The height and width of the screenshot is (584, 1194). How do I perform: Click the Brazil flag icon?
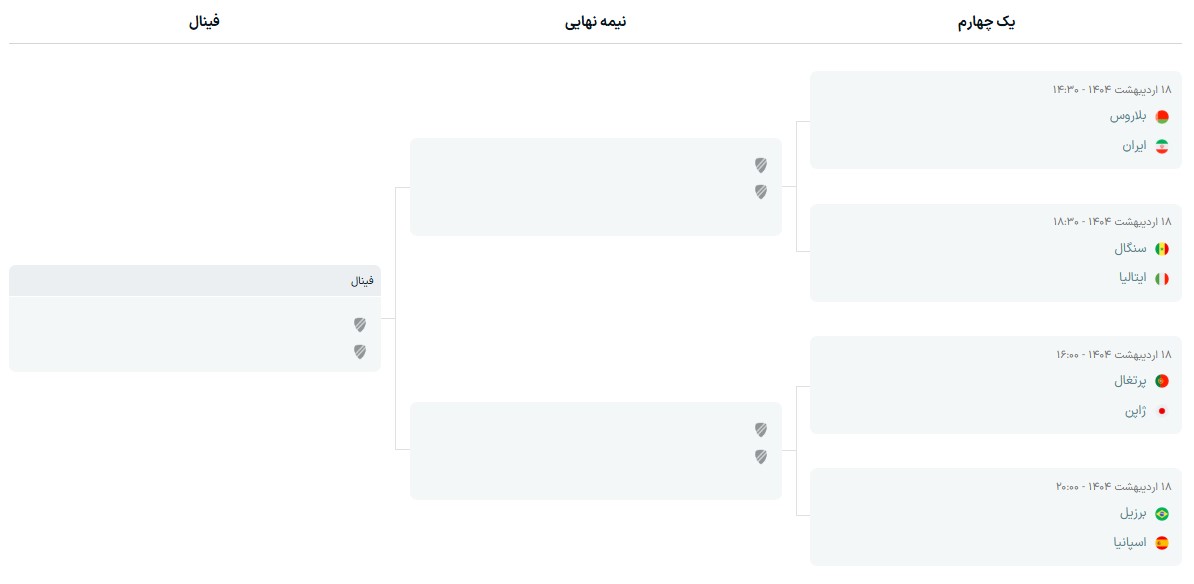pyautogui.click(x=1161, y=514)
